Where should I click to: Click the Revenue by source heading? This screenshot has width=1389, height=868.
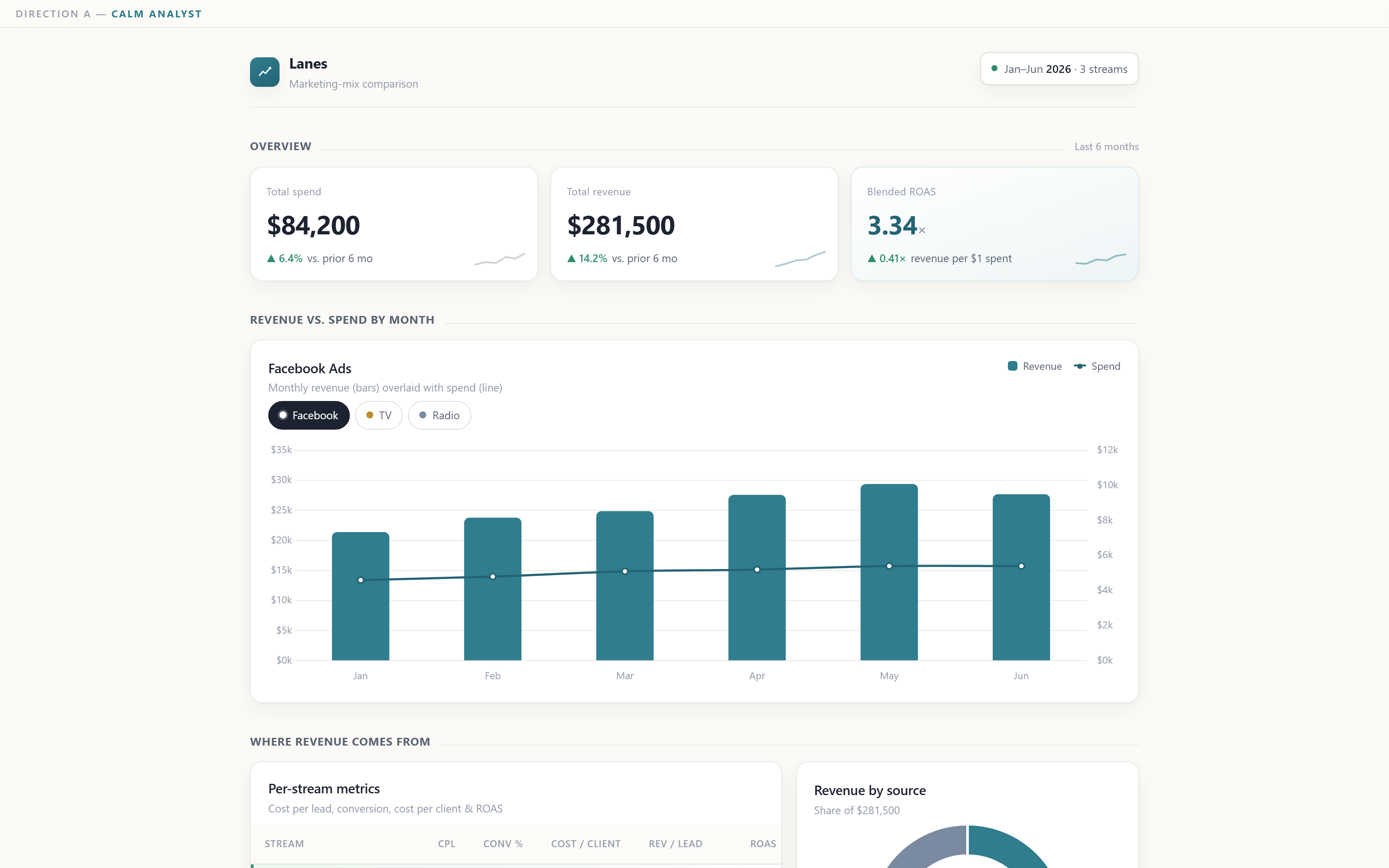click(x=869, y=790)
